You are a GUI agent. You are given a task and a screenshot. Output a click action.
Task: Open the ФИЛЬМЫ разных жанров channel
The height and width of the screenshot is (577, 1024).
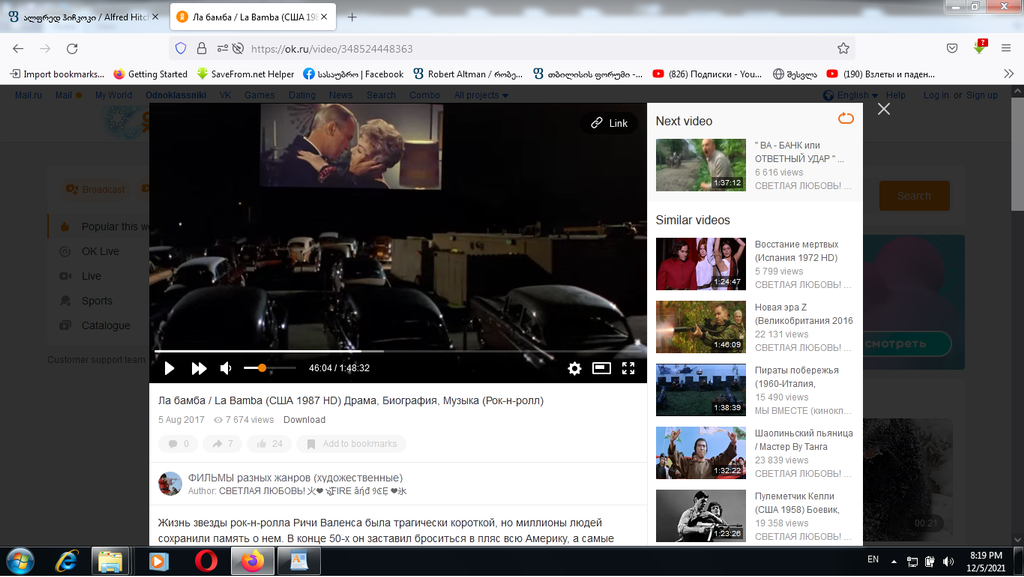coord(295,478)
